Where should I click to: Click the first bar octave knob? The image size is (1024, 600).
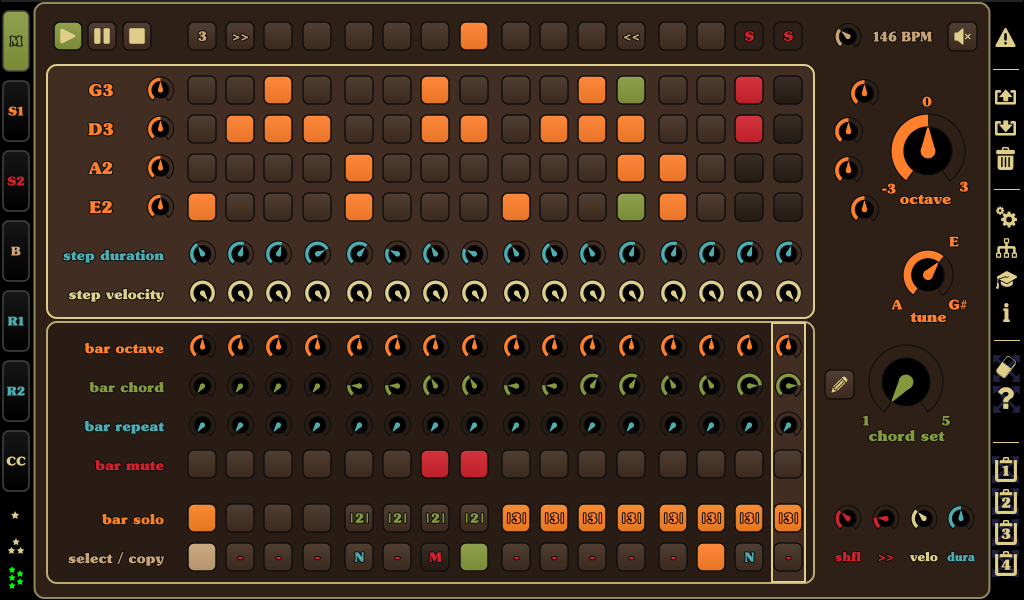tap(202, 346)
